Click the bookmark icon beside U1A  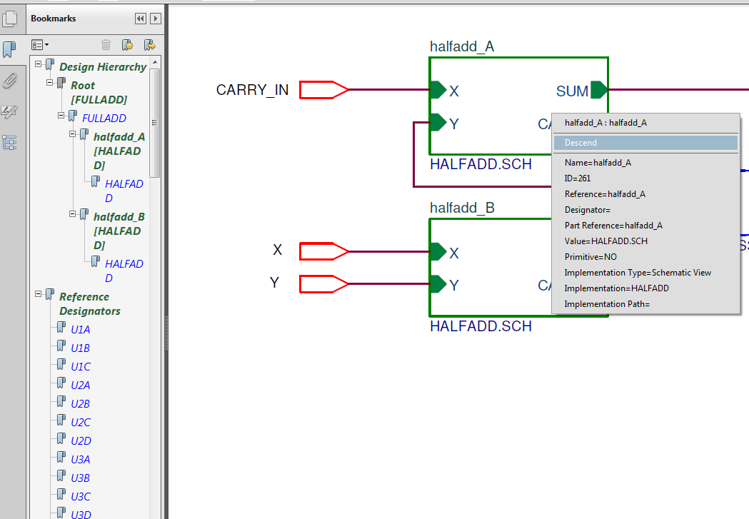click(61, 327)
